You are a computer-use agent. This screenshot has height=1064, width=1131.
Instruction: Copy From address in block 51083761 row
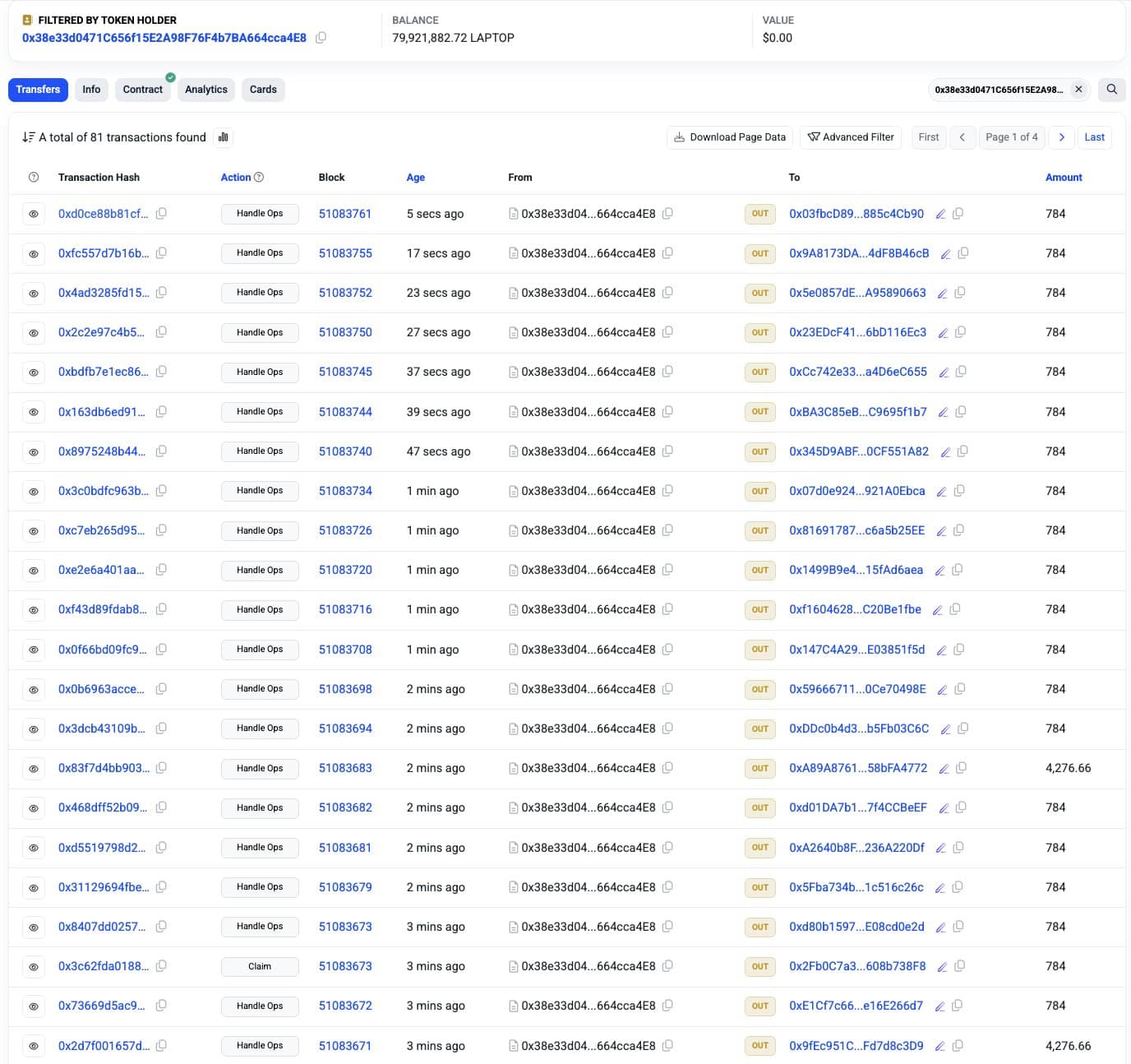[667, 214]
